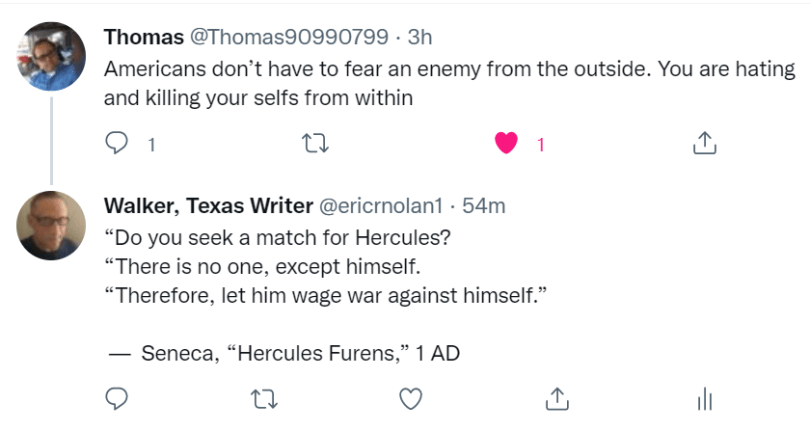Click the 3h timestamp
810x431 pixels.
pyautogui.click(x=420, y=37)
